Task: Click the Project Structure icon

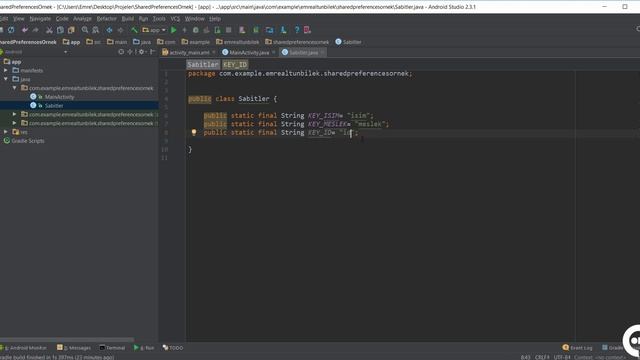Action: click(x=269, y=30)
